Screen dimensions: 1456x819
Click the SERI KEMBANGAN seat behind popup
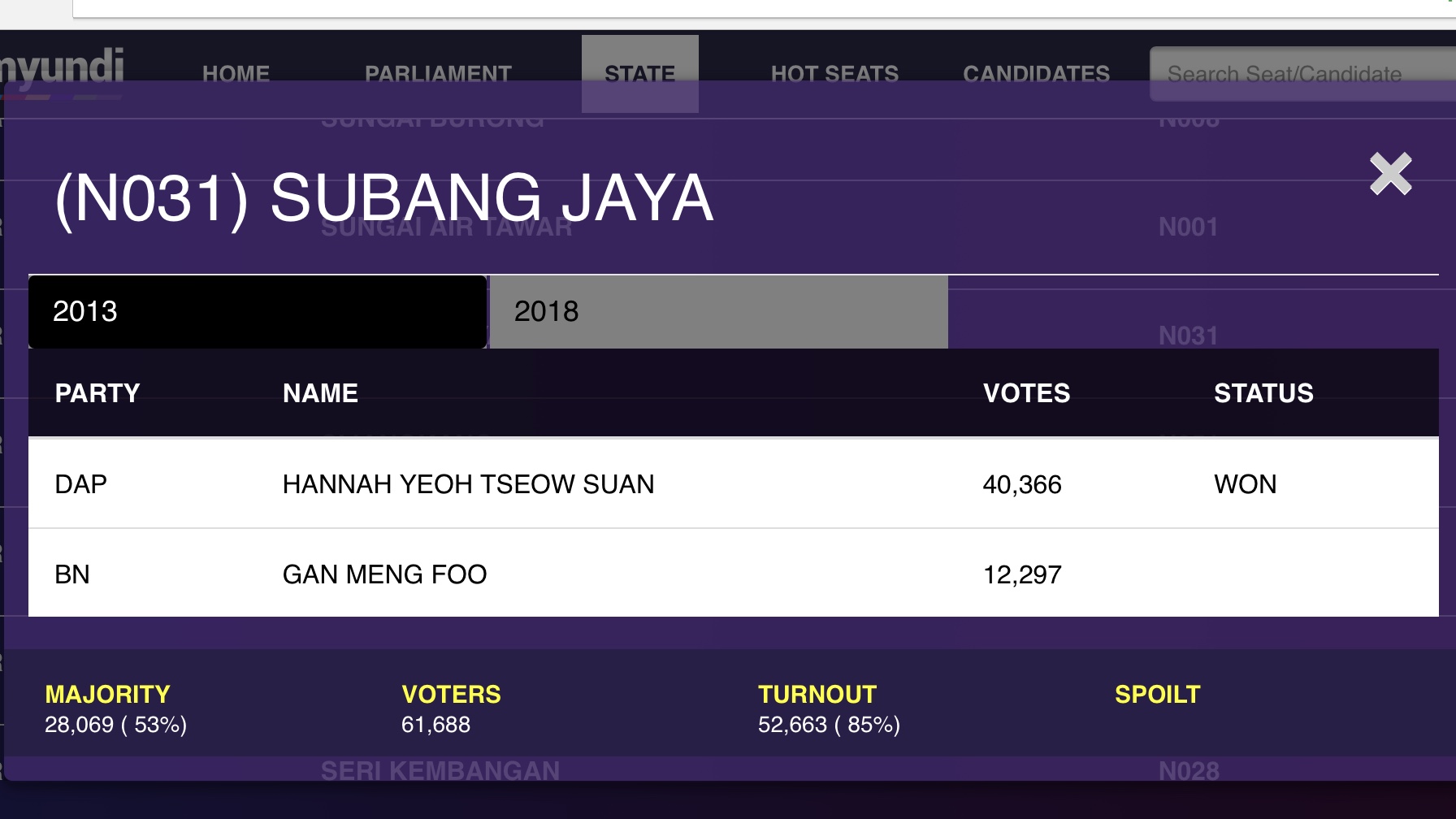click(x=440, y=770)
